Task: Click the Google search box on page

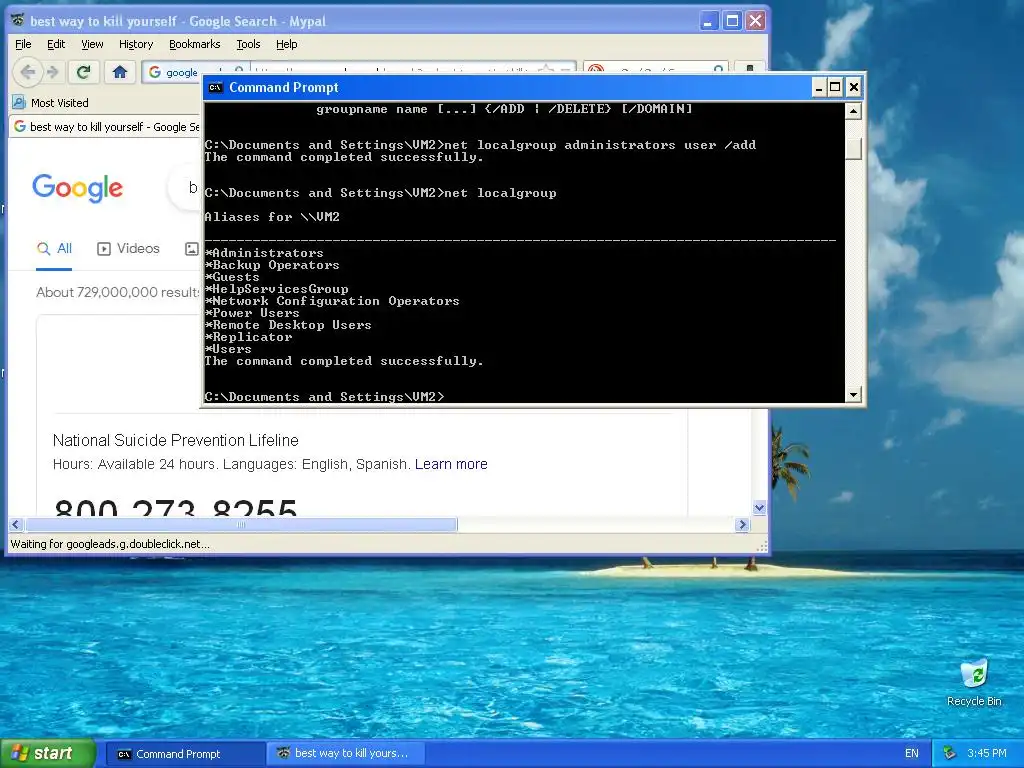Action: click(x=185, y=188)
